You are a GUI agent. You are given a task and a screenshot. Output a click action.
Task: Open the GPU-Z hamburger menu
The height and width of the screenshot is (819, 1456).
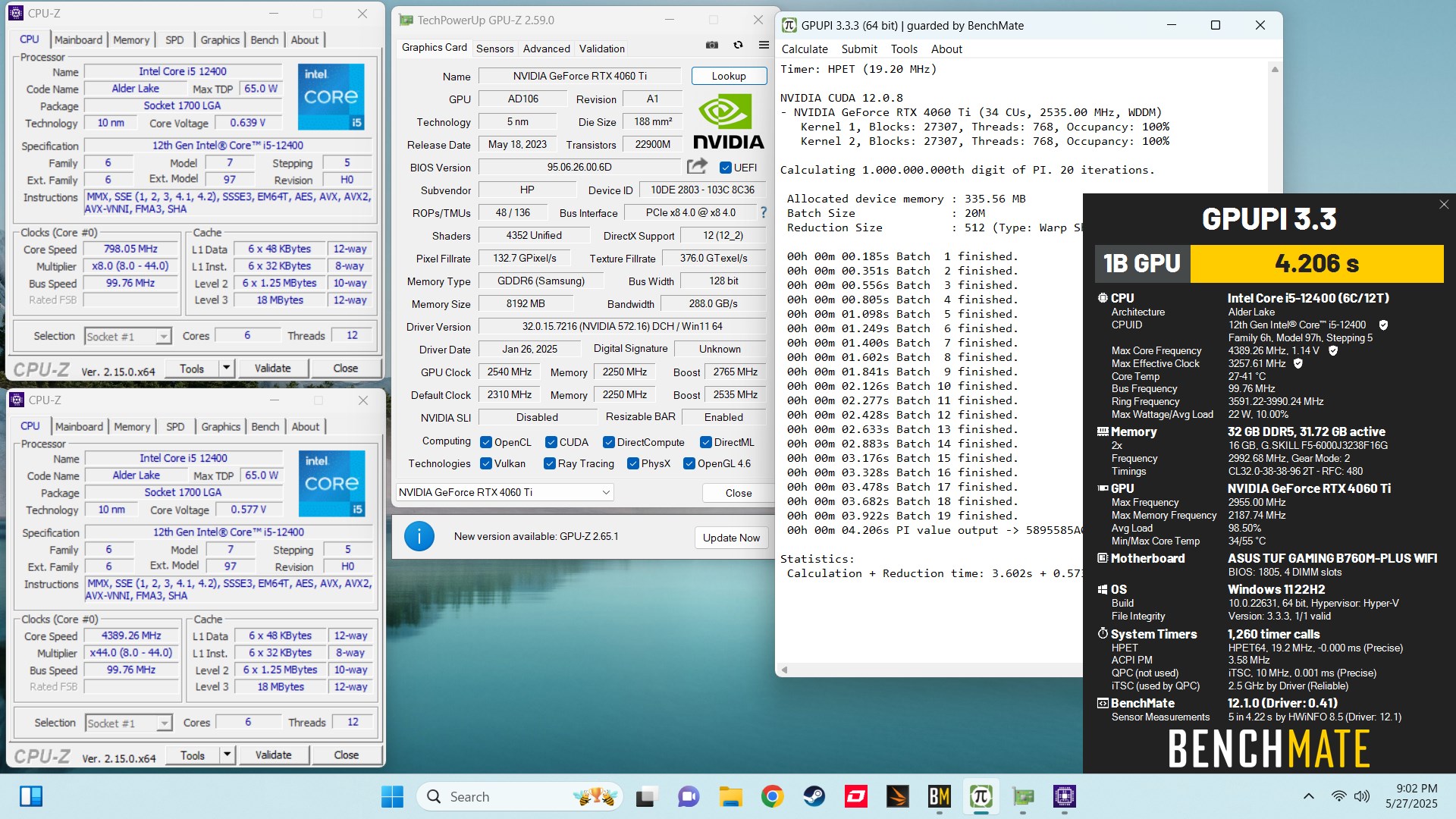(x=764, y=45)
